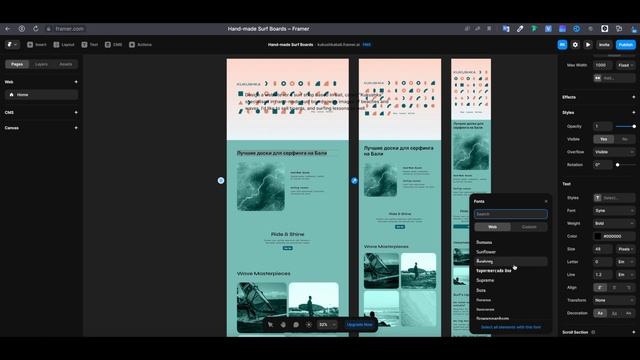
Task: Open the Framer logo main menu
Action: pyautogui.click(x=12, y=44)
